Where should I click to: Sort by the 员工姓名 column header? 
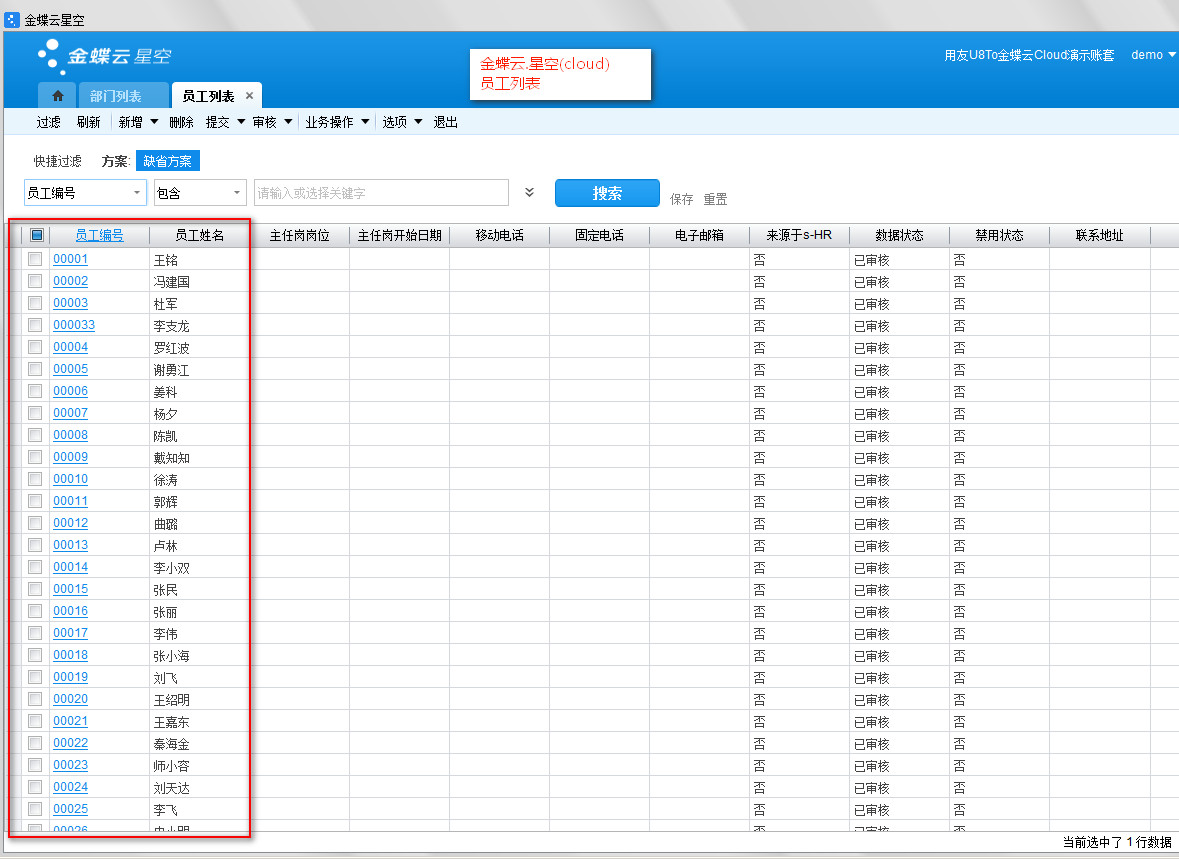coord(199,236)
